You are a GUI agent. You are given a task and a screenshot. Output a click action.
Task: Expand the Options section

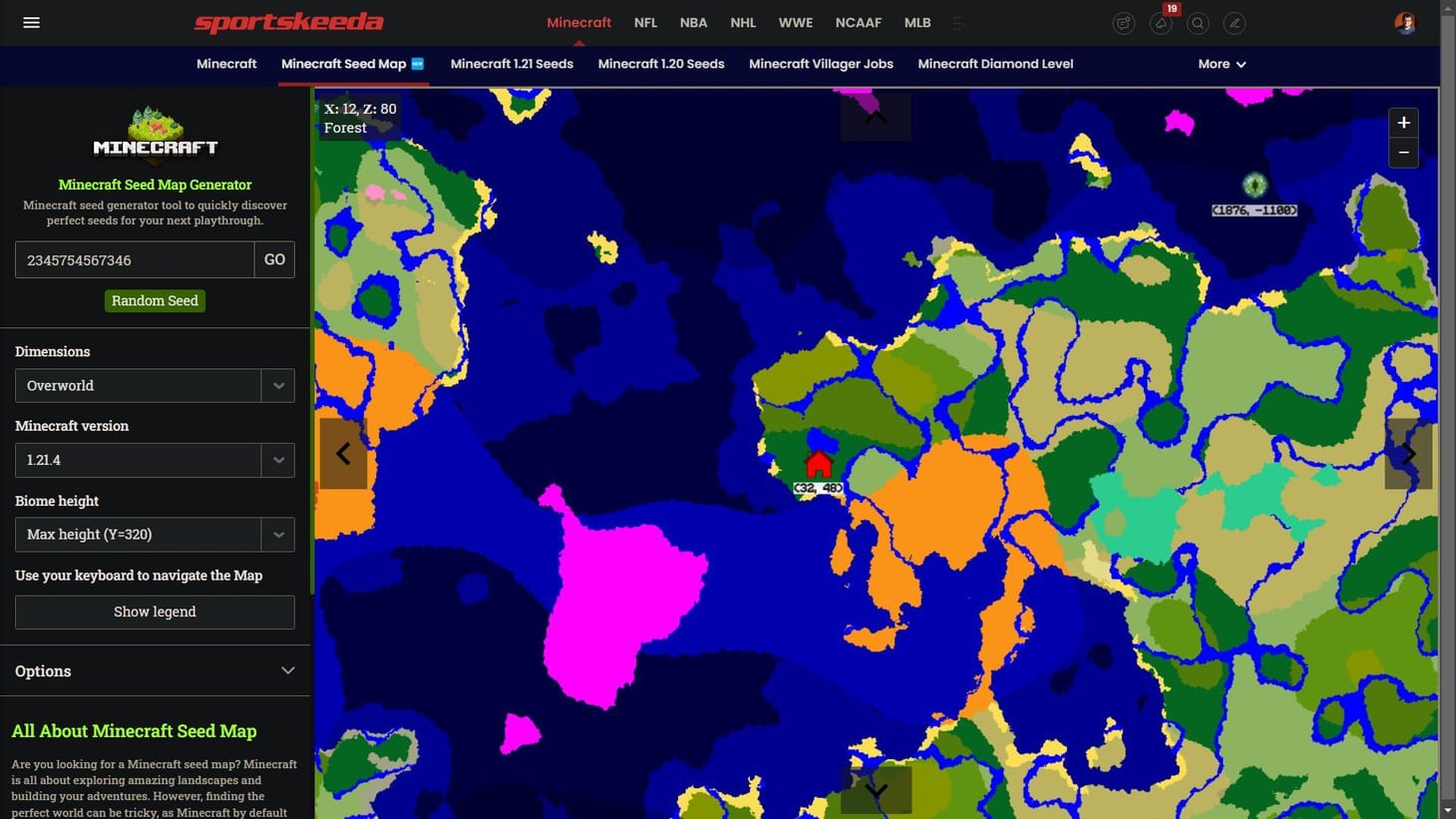click(155, 670)
